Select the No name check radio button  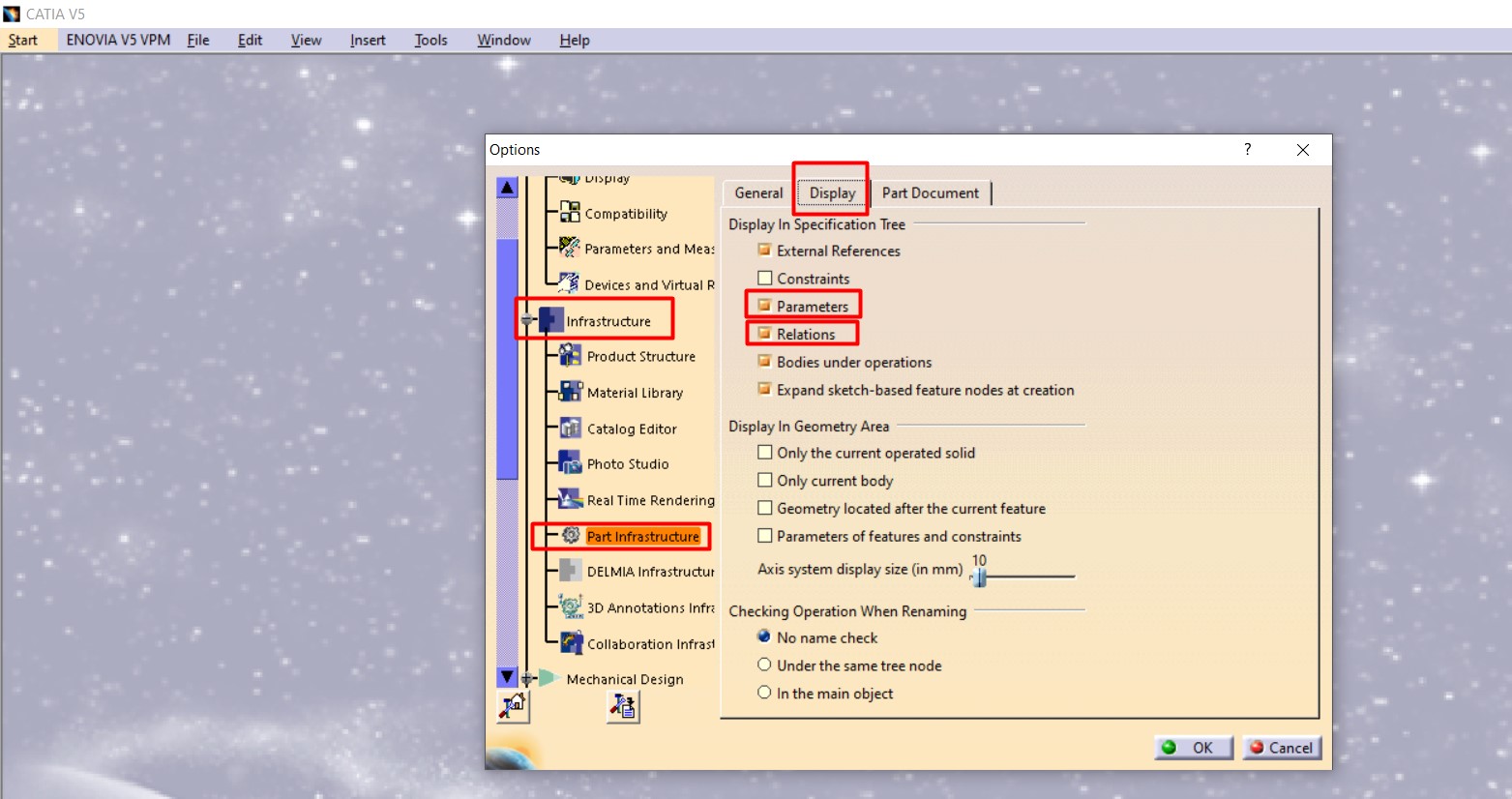point(764,636)
